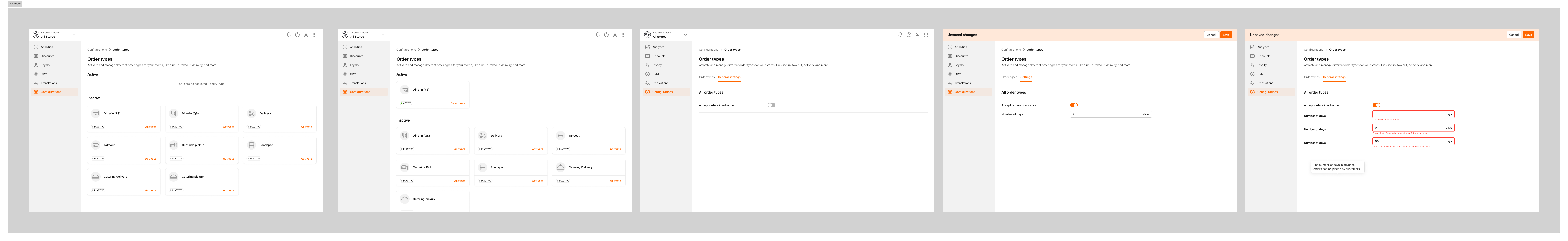Deactivate the active Dine-in (FS) order type
The height and width of the screenshot is (241, 1568).
[x=458, y=104]
